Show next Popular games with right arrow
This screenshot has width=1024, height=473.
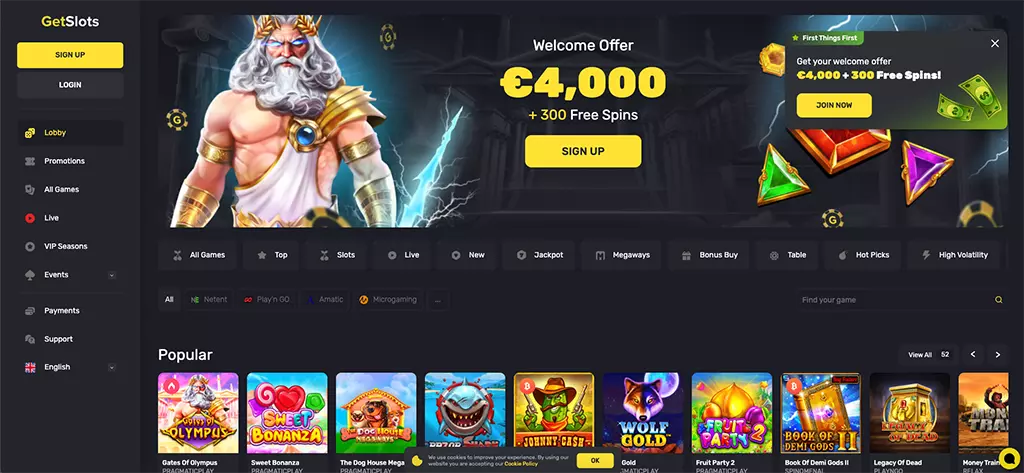[x=997, y=355]
